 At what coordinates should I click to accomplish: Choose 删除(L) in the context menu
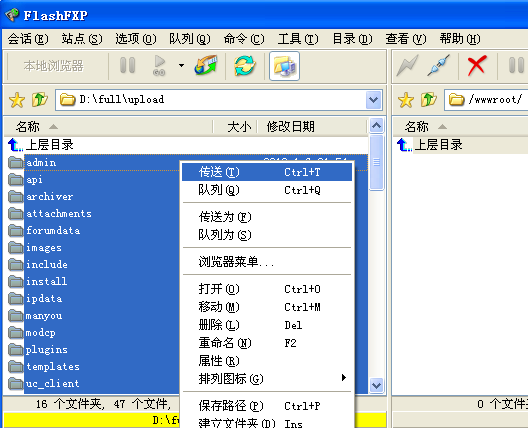point(267,325)
